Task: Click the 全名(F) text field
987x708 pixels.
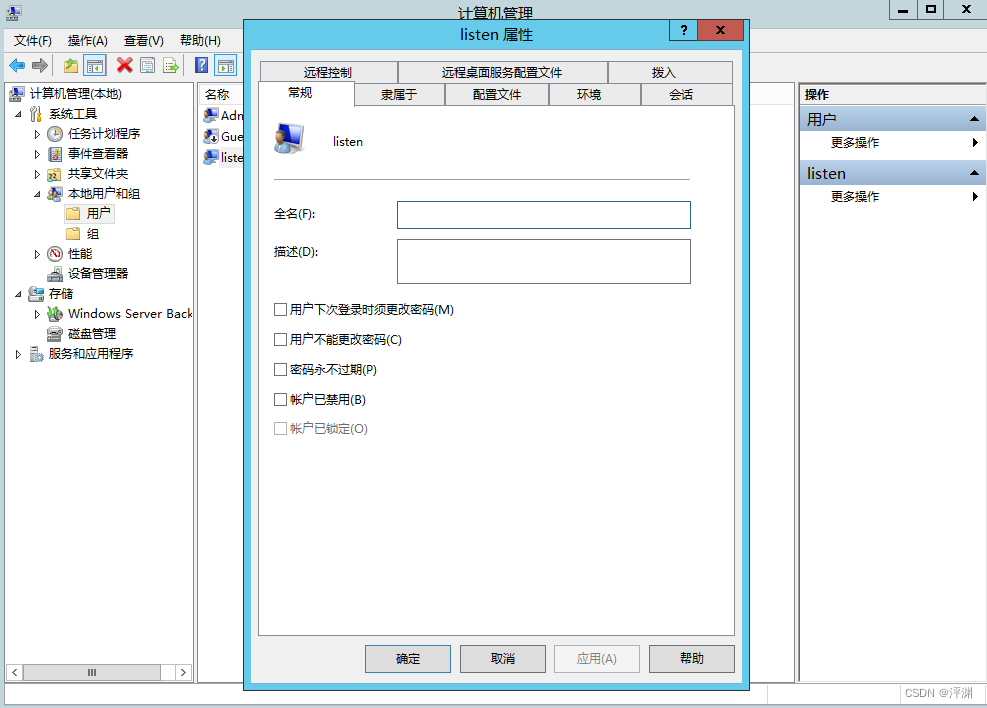Action: coord(544,215)
